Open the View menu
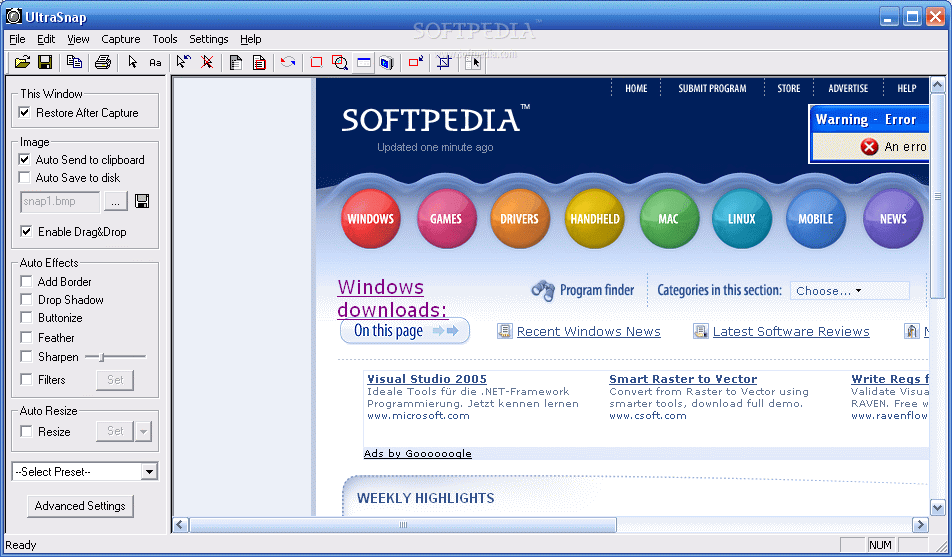 point(78,39)
